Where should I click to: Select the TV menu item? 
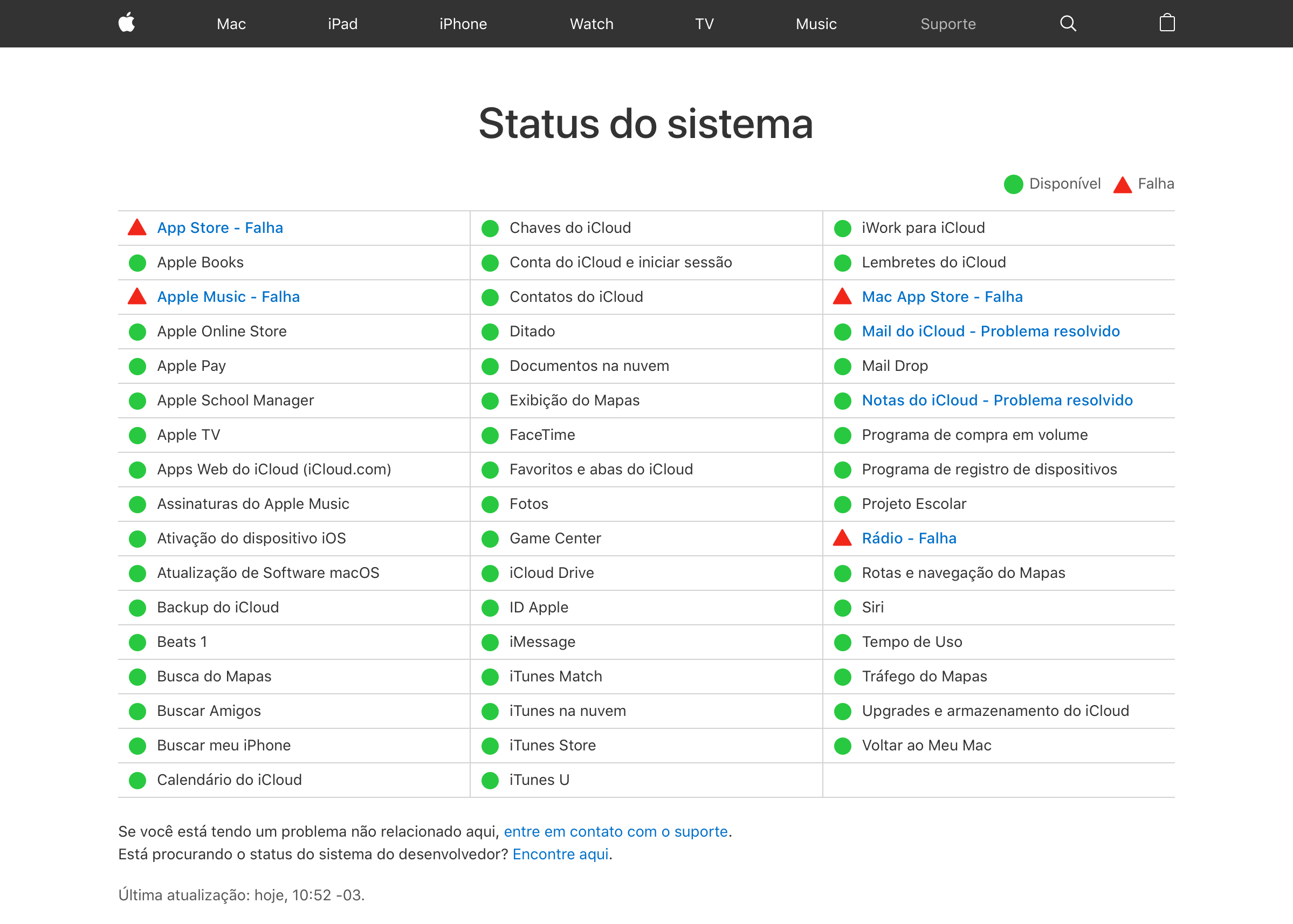point(704,24)
